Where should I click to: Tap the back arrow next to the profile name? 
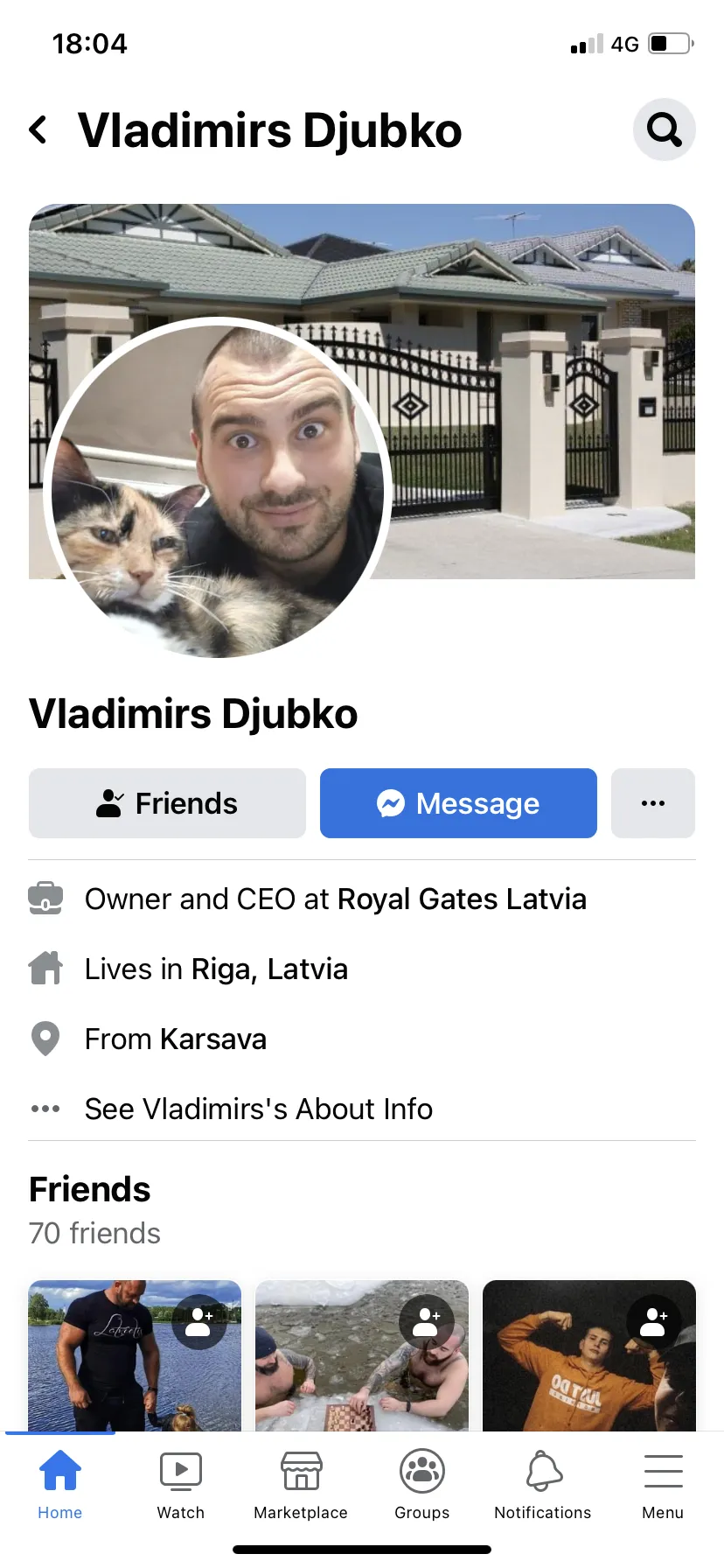(38, 129)
